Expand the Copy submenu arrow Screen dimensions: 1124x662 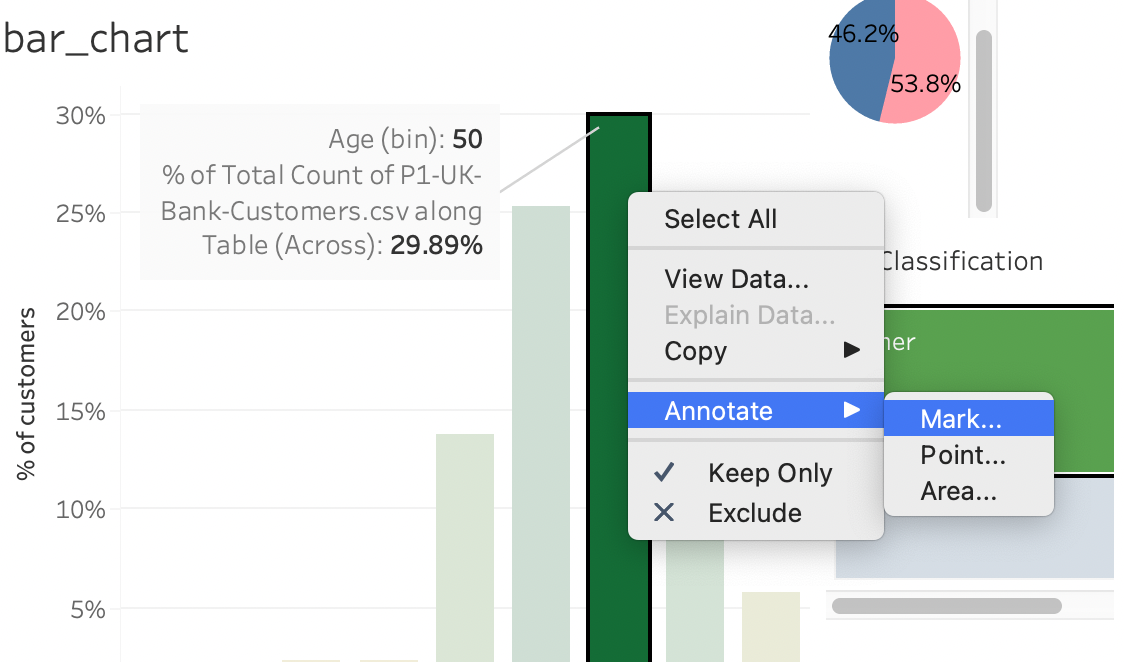coord(851,351)
